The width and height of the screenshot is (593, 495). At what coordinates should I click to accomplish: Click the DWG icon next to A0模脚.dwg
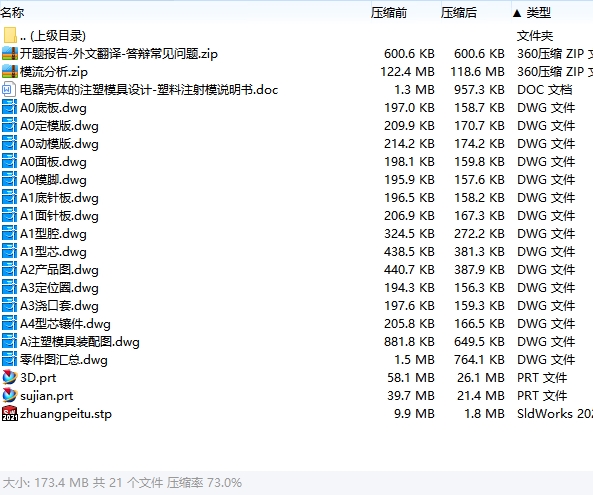[9, 180]
